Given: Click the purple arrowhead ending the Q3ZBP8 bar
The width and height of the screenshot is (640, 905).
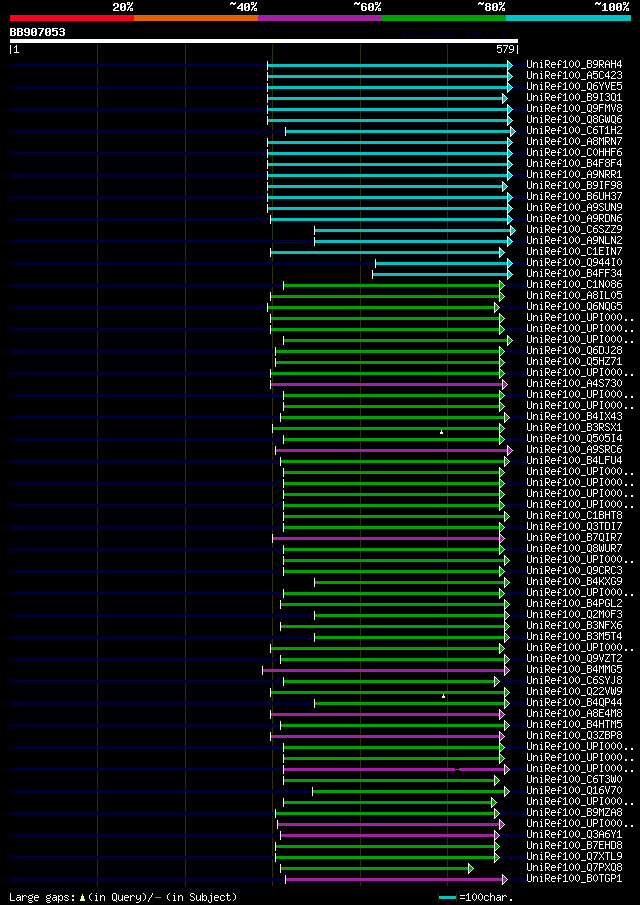Looking at the screenshot, I should pos(502,736).
